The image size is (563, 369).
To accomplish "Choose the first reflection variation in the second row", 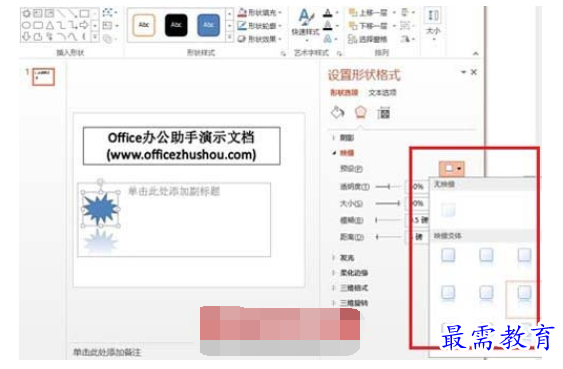I will coord(448,294).
